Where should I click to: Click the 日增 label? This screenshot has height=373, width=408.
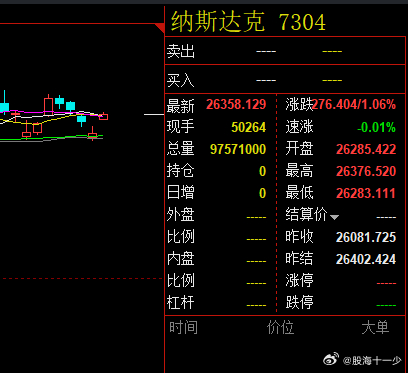(x=181, y=193)
